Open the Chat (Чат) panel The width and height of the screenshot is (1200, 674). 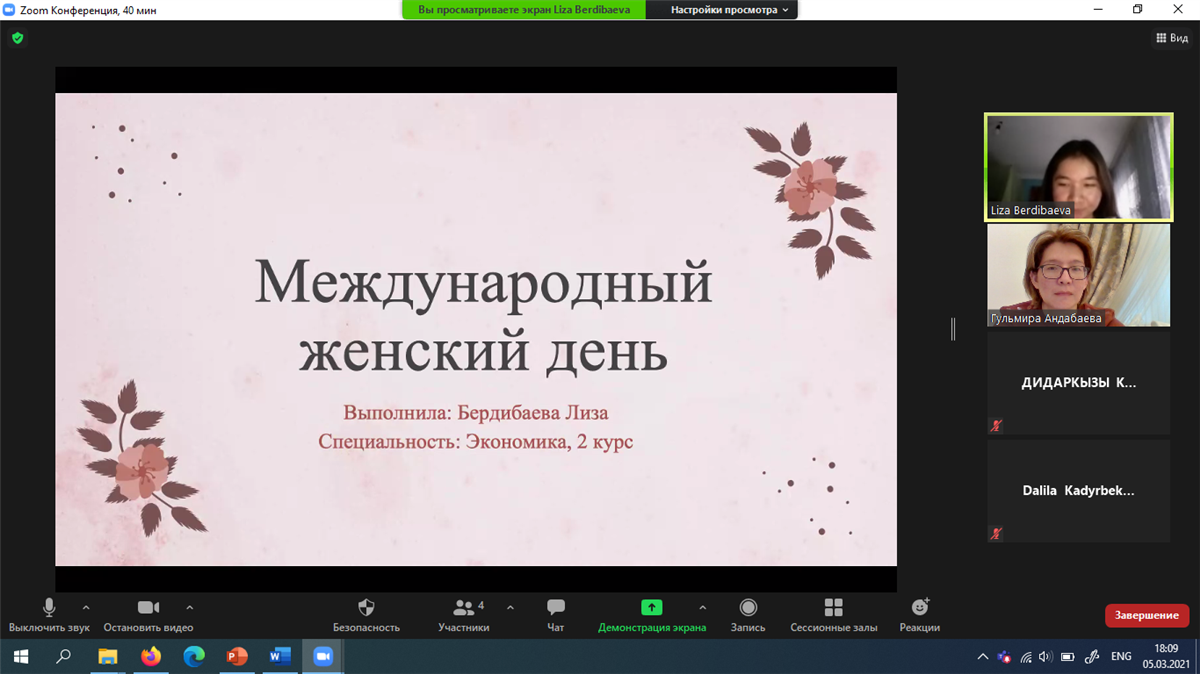pos(556,608)
